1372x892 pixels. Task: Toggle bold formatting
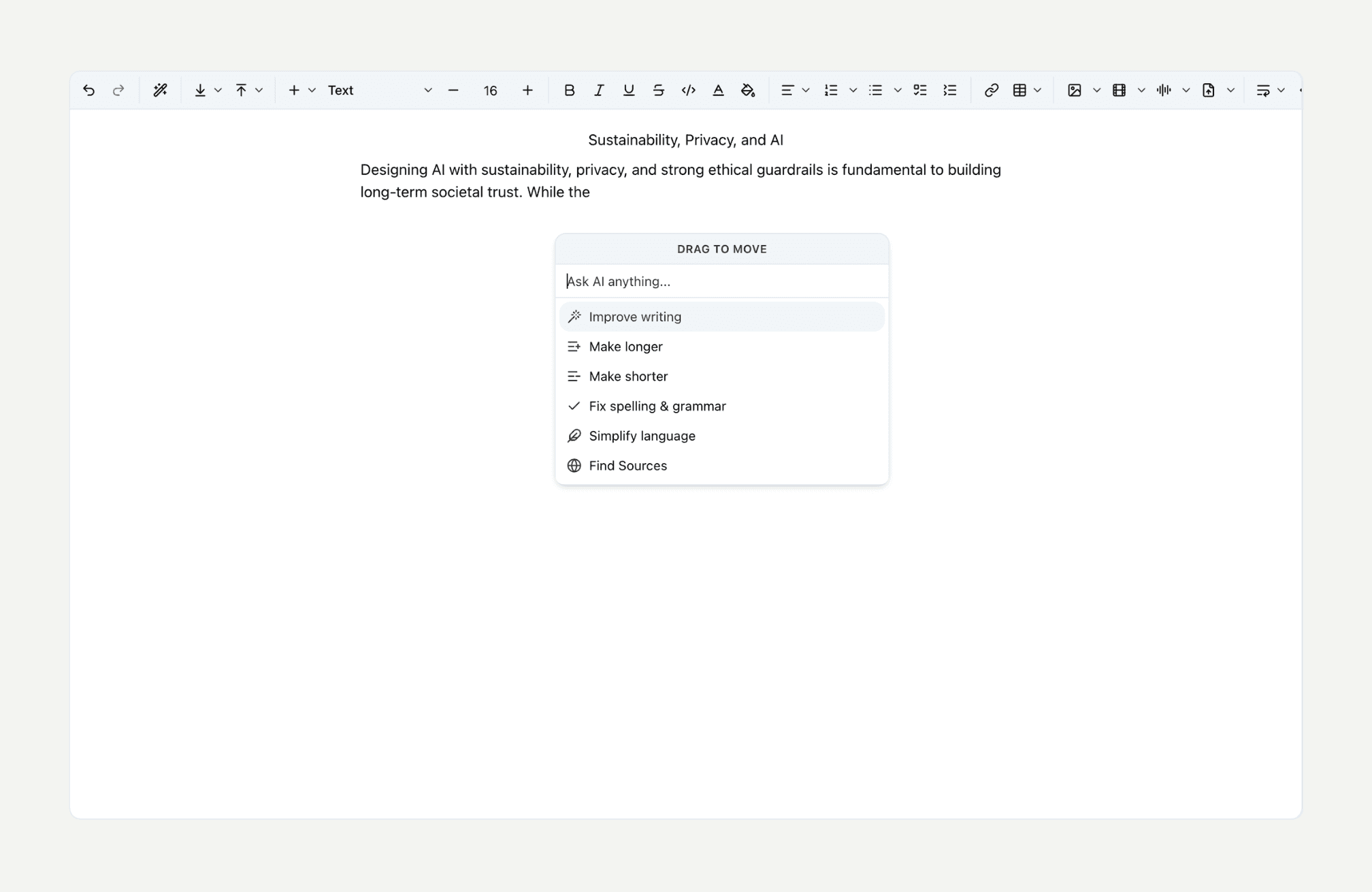[569, 91]
